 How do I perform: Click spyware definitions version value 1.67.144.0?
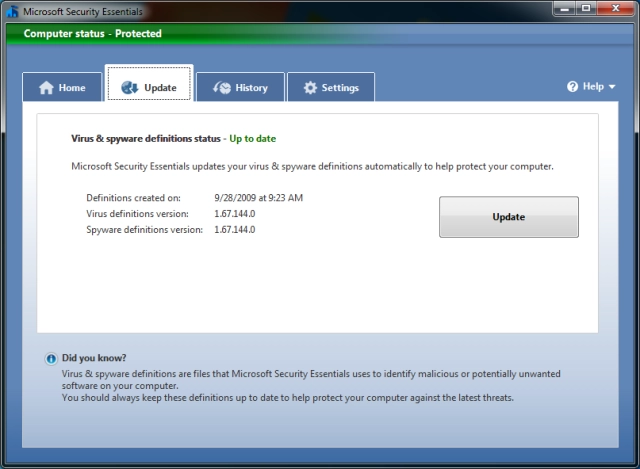(x=235, y=230)
